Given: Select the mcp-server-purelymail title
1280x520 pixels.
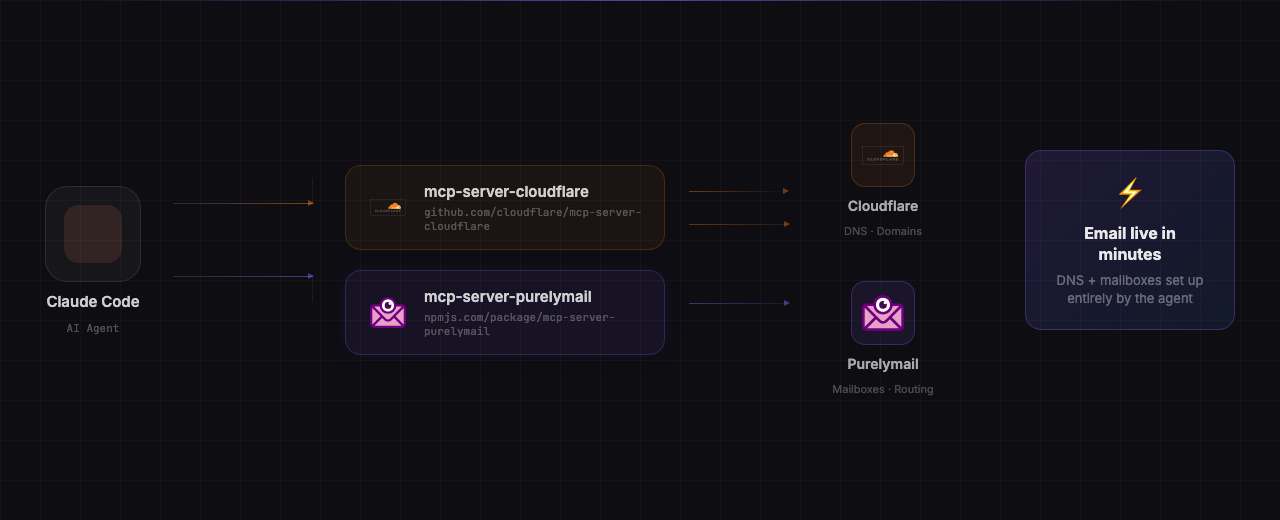Looking at the screenshot, I should coord(508,296).
